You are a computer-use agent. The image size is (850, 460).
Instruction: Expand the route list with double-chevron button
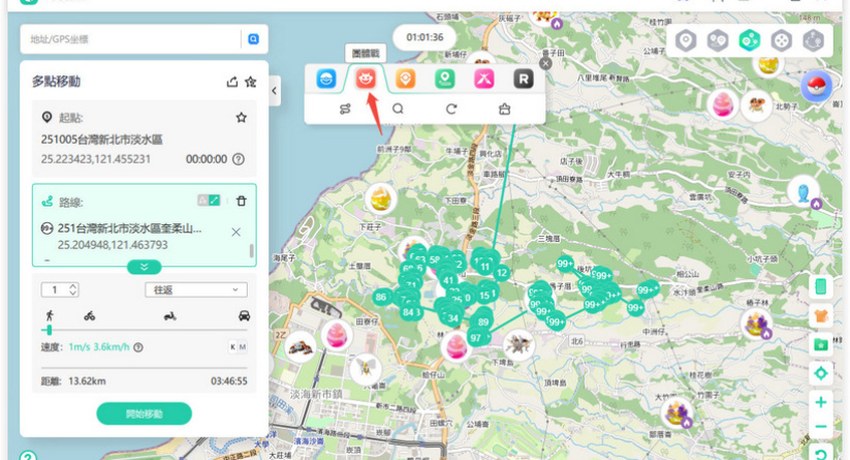(144, 267)
